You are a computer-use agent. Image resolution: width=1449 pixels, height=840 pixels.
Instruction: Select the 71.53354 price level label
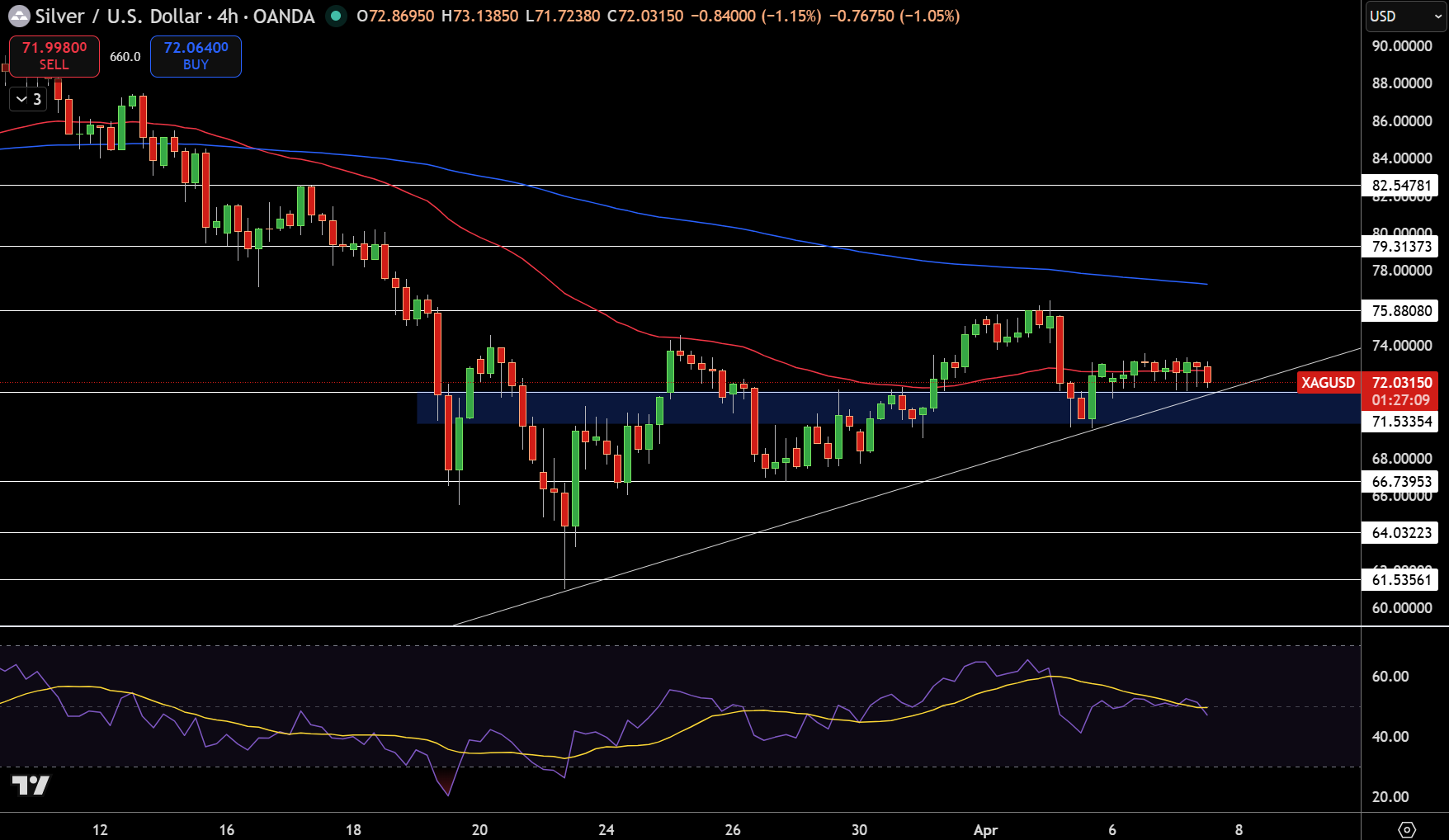(1400, 422)
